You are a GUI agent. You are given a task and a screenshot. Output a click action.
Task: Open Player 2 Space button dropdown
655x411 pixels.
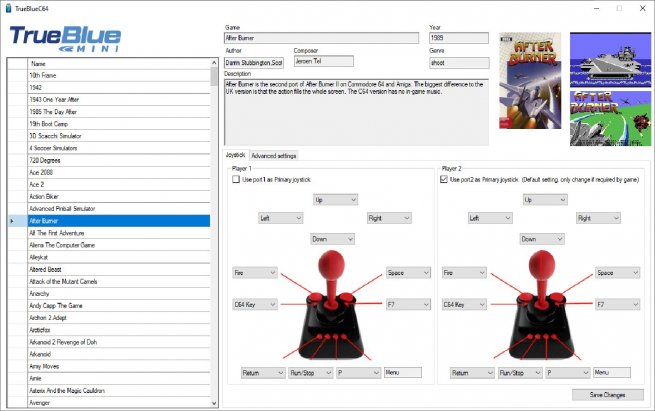[617, 273]
